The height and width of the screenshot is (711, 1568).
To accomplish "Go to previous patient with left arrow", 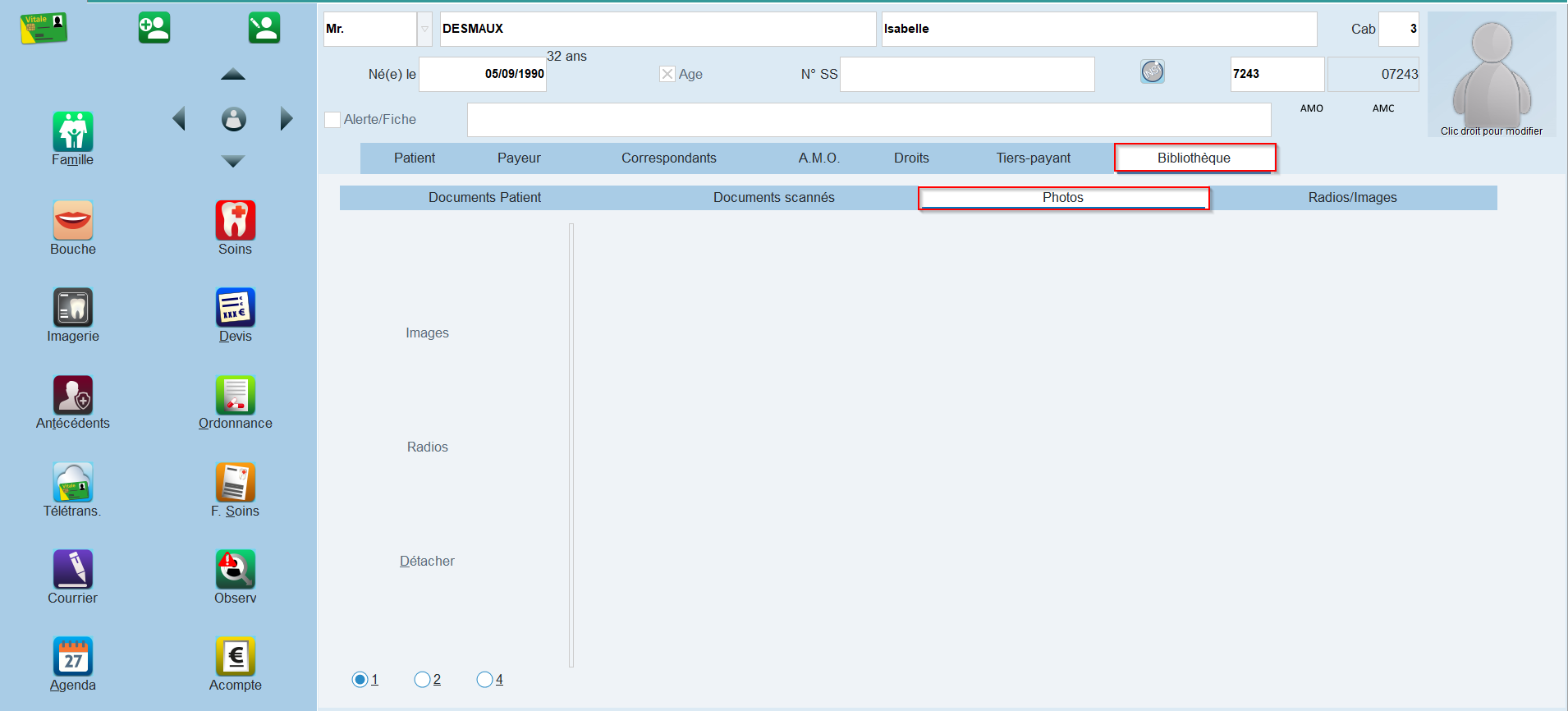I will click(x=179, y=119).
